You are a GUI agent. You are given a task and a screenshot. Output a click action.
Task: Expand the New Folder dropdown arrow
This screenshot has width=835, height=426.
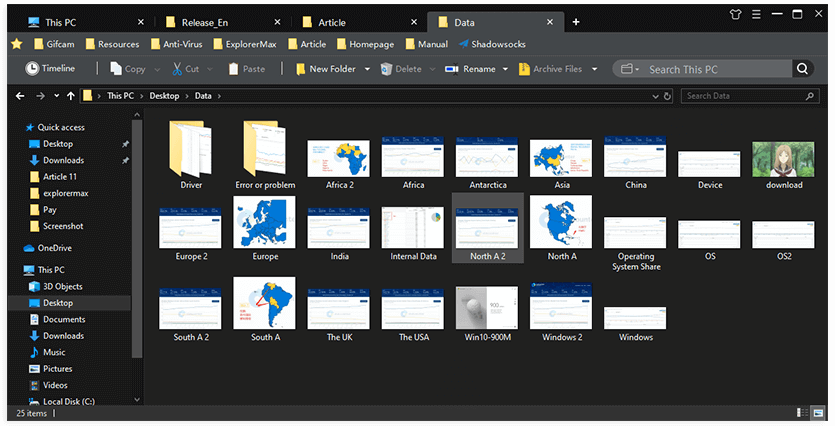[368, 69]
